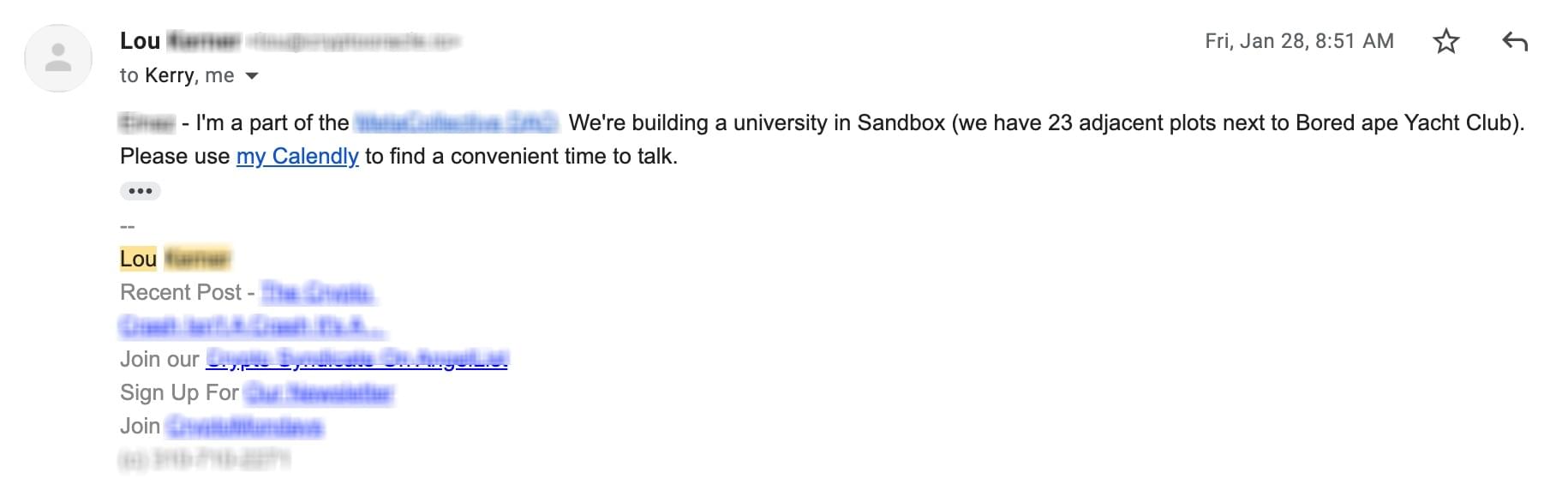Open the link following 'Join our'
The width and height of the screenshot is (1568, 490).
pyautogui.click(x=357, y=359)
